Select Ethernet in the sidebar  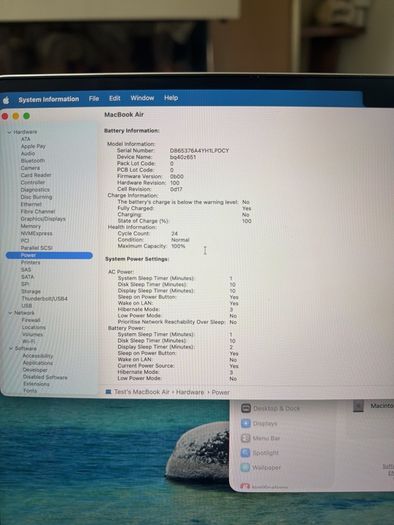(x=31, y=204)
